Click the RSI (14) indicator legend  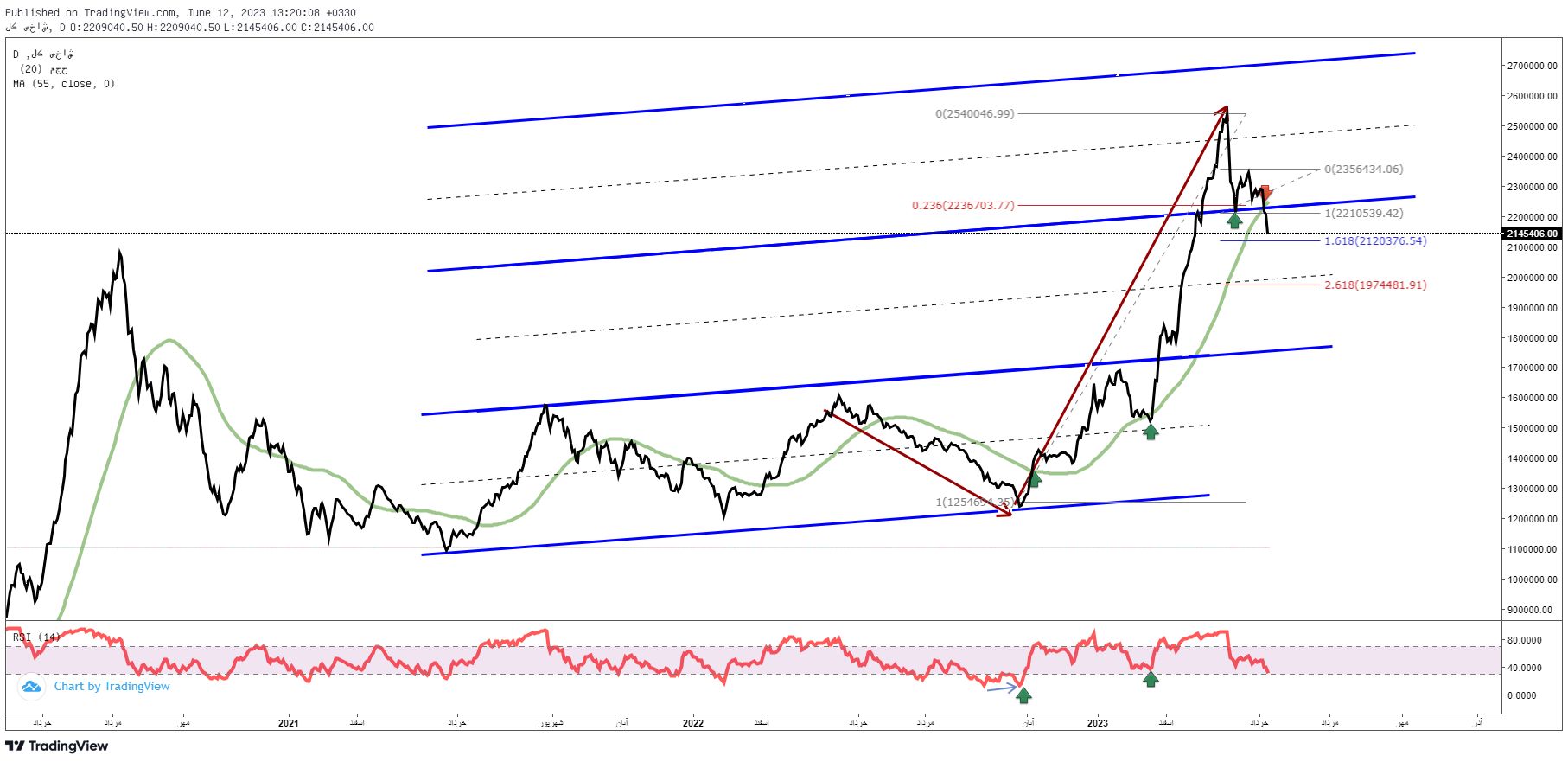(36, 637)
